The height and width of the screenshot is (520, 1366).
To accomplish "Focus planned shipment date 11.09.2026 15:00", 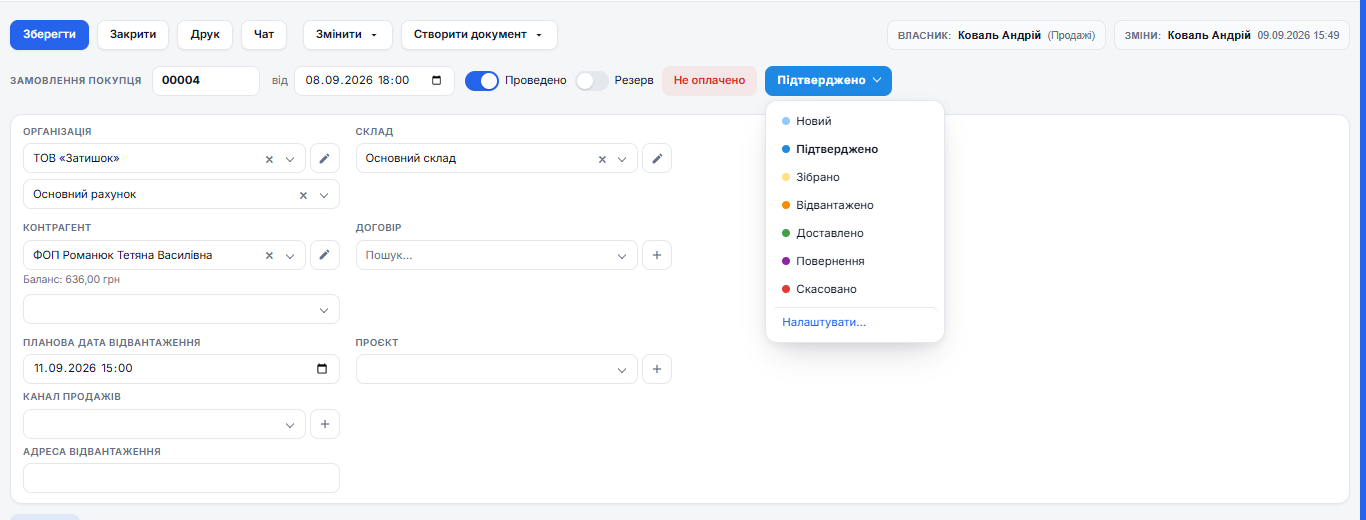I will point(181,369).
